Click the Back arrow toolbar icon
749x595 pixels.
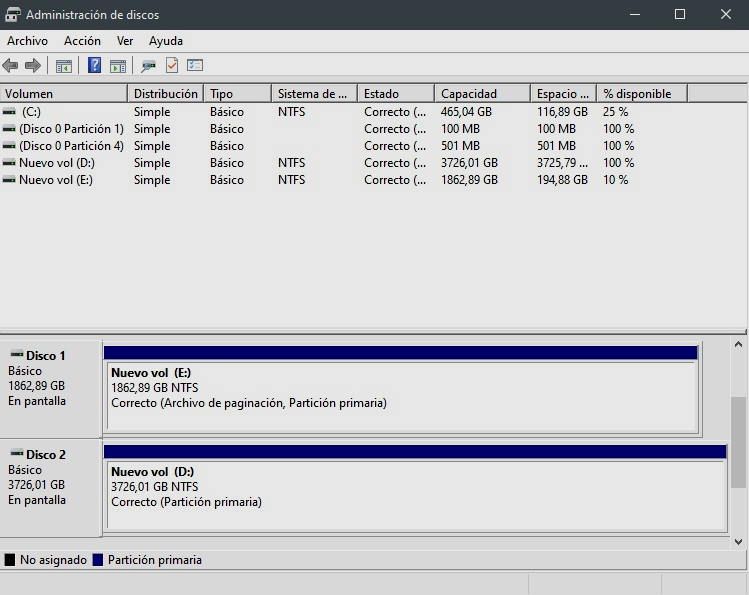[10, 66]
